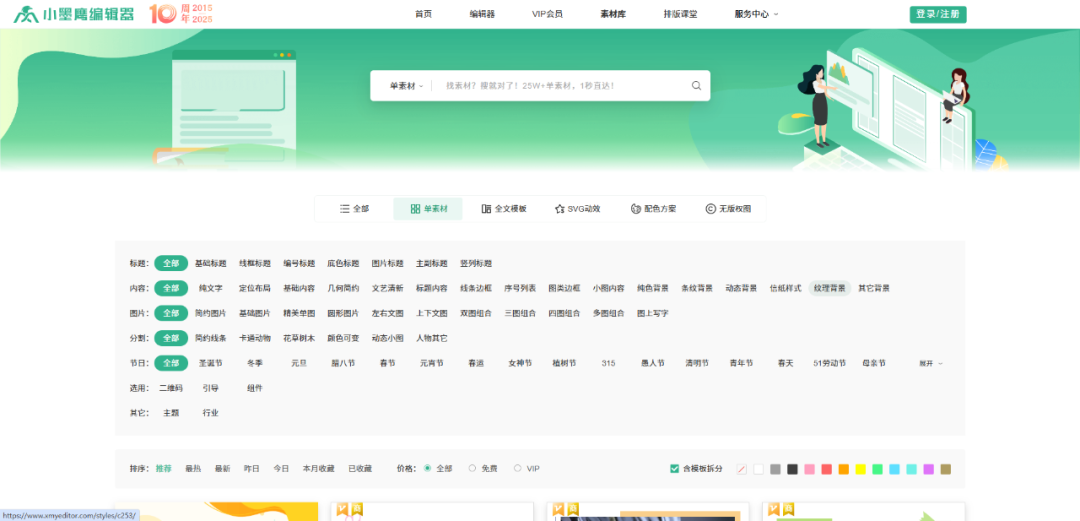The height and width of the screenshot is (521, 1080).
Task: Expand more holidays with 展开
Action: pyautogui.click(x=931, y=363)
